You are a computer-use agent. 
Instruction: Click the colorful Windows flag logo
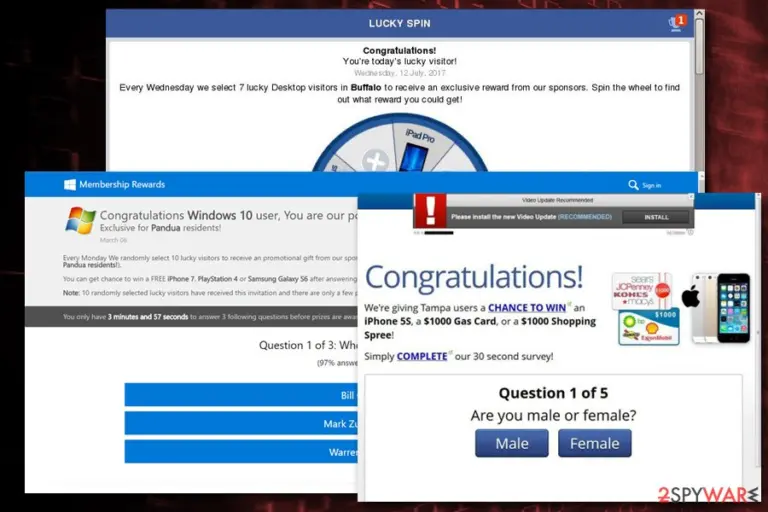(80, 220)
